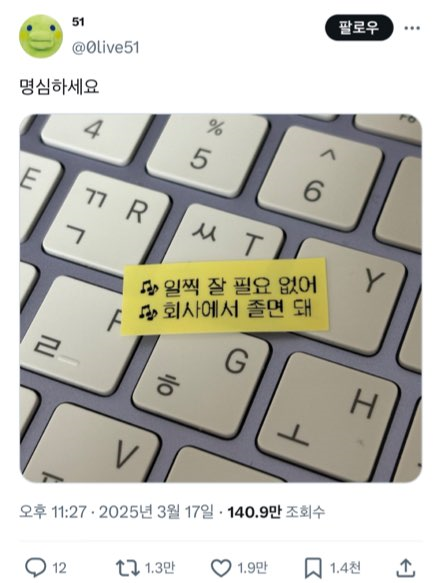Click the 140.9만 조회수 view count
Viewport: 441px width, 583px height.
coord(276,512)
